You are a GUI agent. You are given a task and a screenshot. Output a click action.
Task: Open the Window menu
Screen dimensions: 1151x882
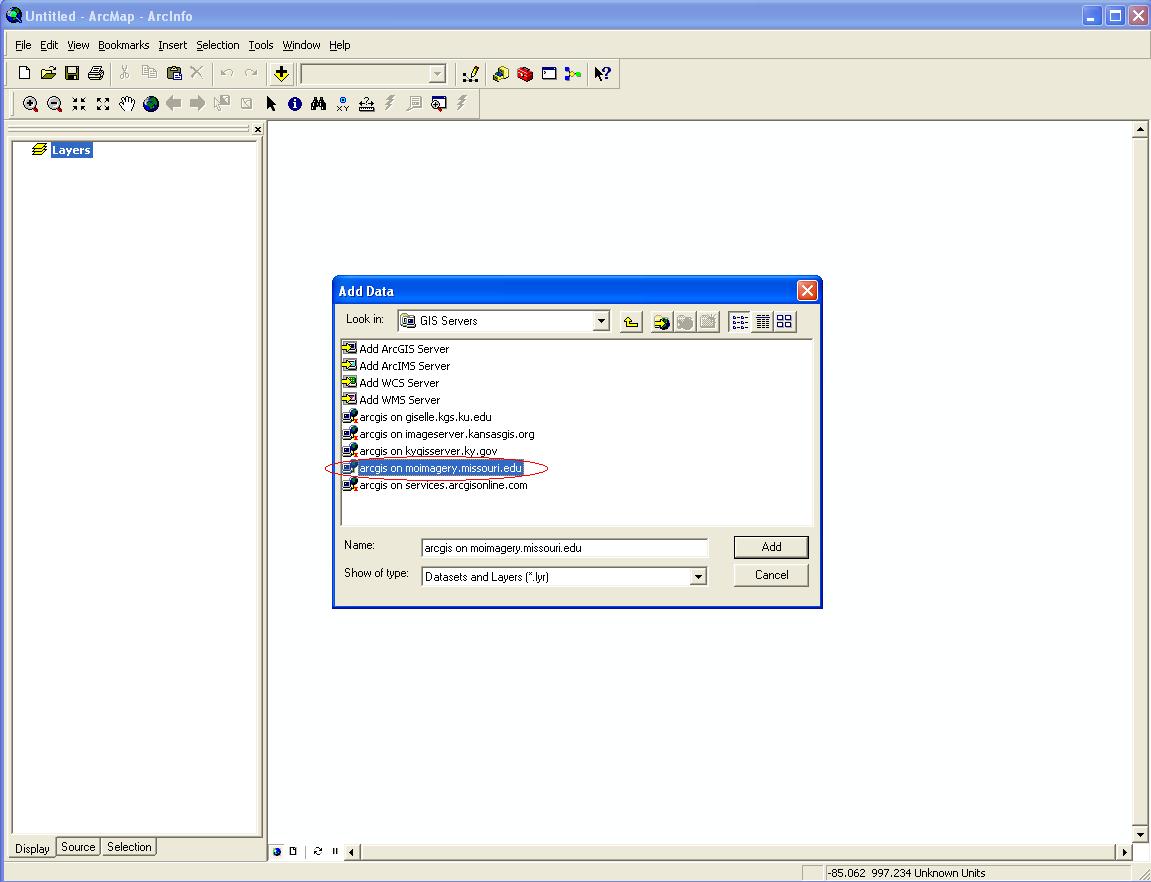coord(301,45)
